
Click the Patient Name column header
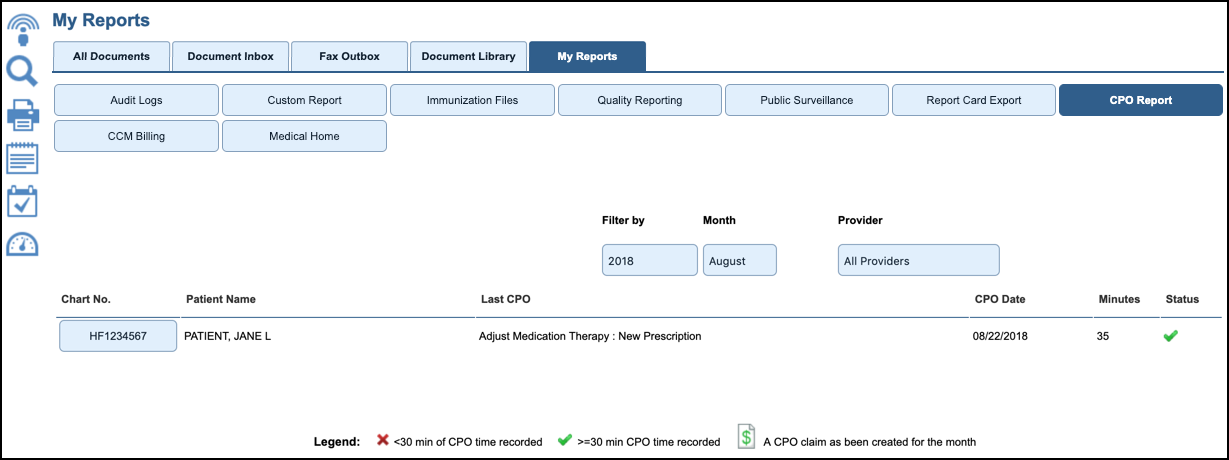point(221,299)
